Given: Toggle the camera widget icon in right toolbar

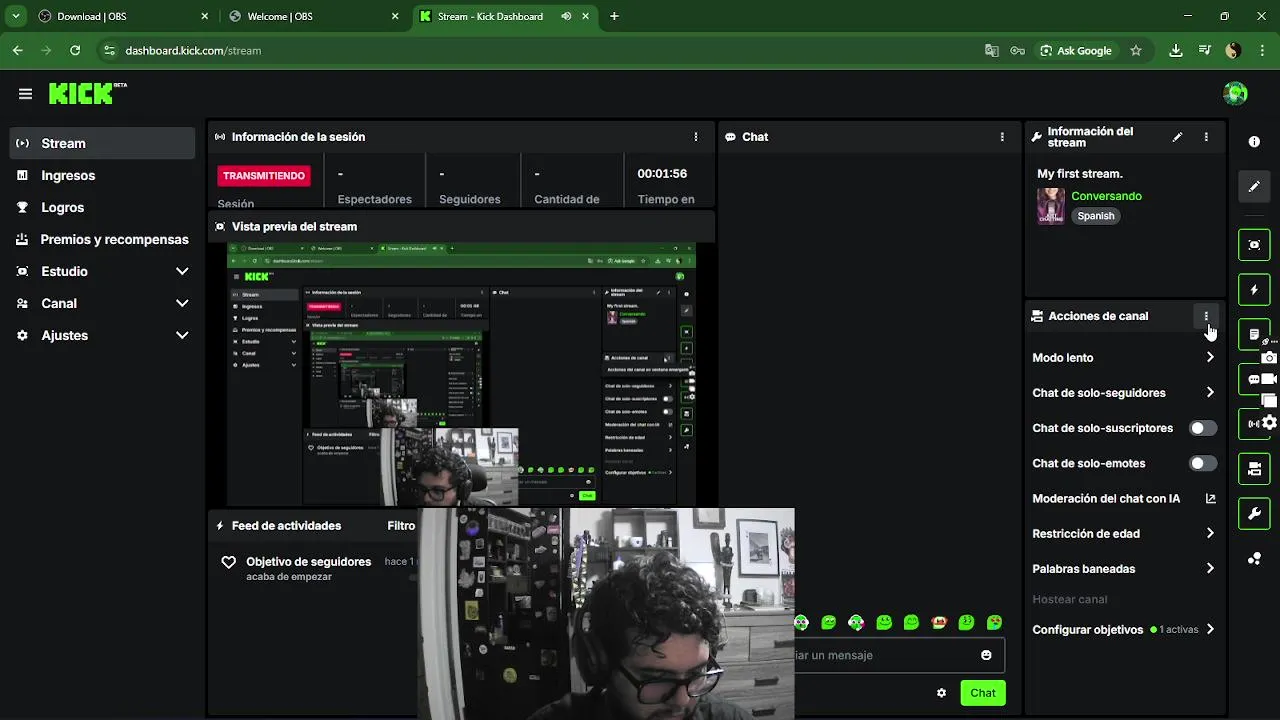Looking at the screenshot, I should [1254, 469].
